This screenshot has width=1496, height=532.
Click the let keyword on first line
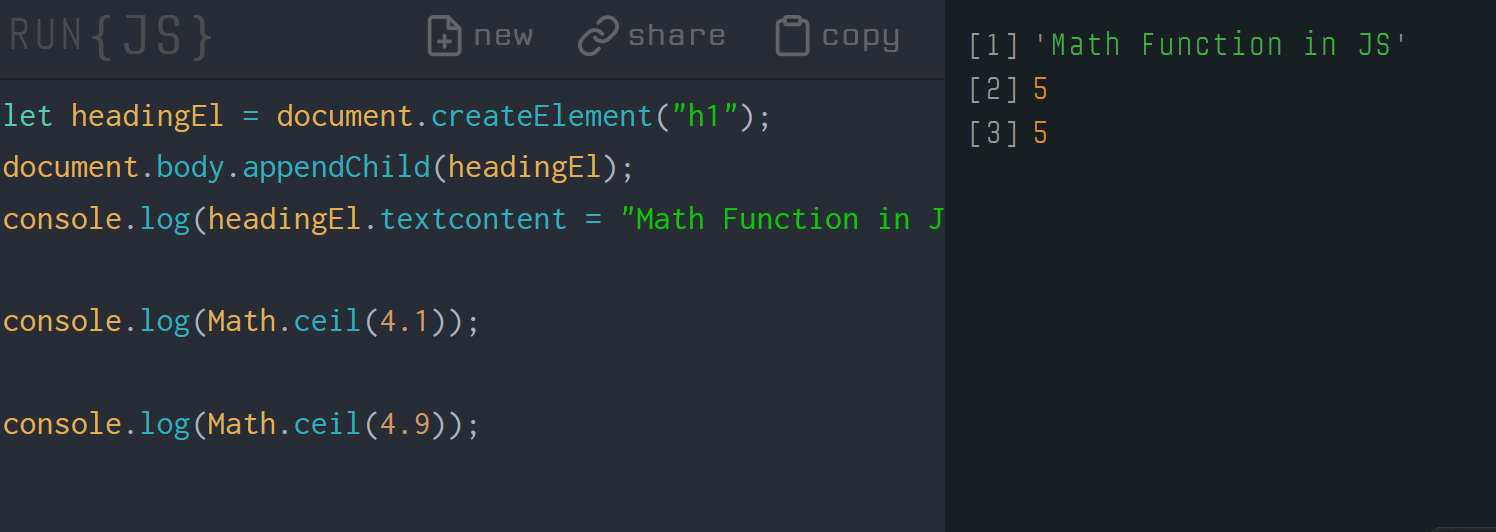click(x=27, y=116)
